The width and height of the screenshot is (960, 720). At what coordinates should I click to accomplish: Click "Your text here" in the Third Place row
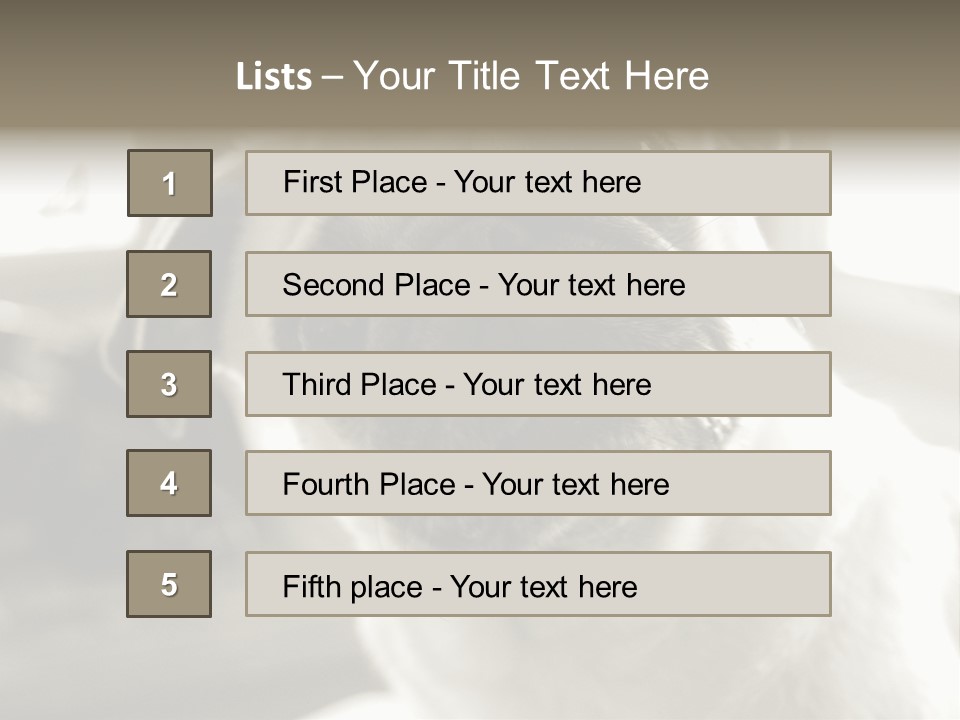pyautogui.click(x=557, y=385)
